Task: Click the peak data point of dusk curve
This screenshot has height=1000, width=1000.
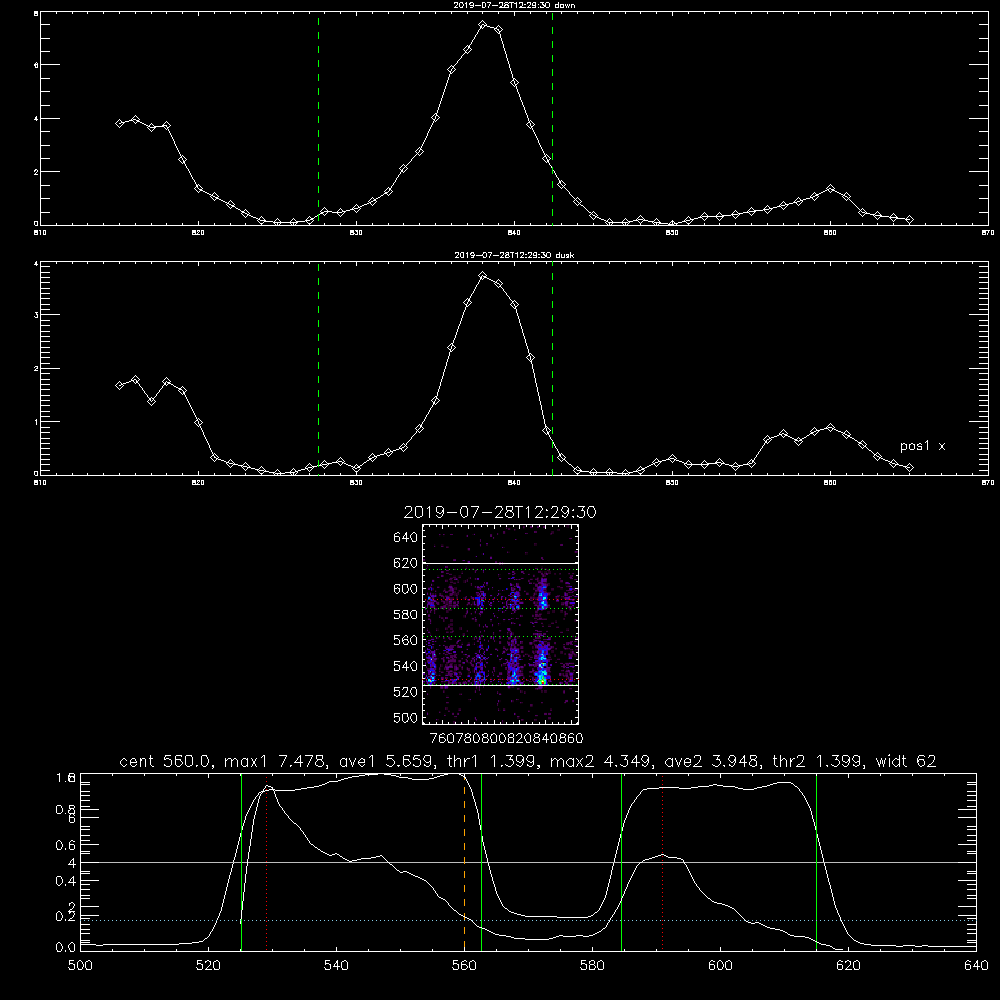Action: pos(483,276)
